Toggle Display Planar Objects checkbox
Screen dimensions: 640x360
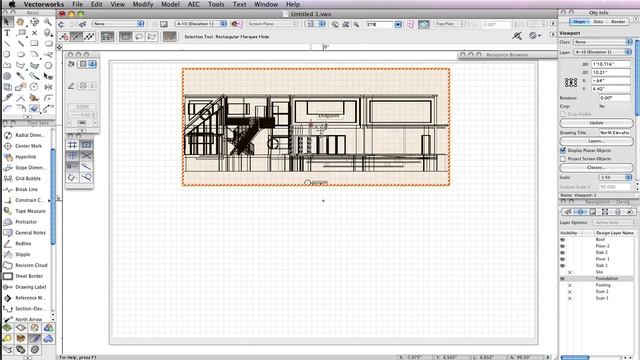[x=563, y=151]
